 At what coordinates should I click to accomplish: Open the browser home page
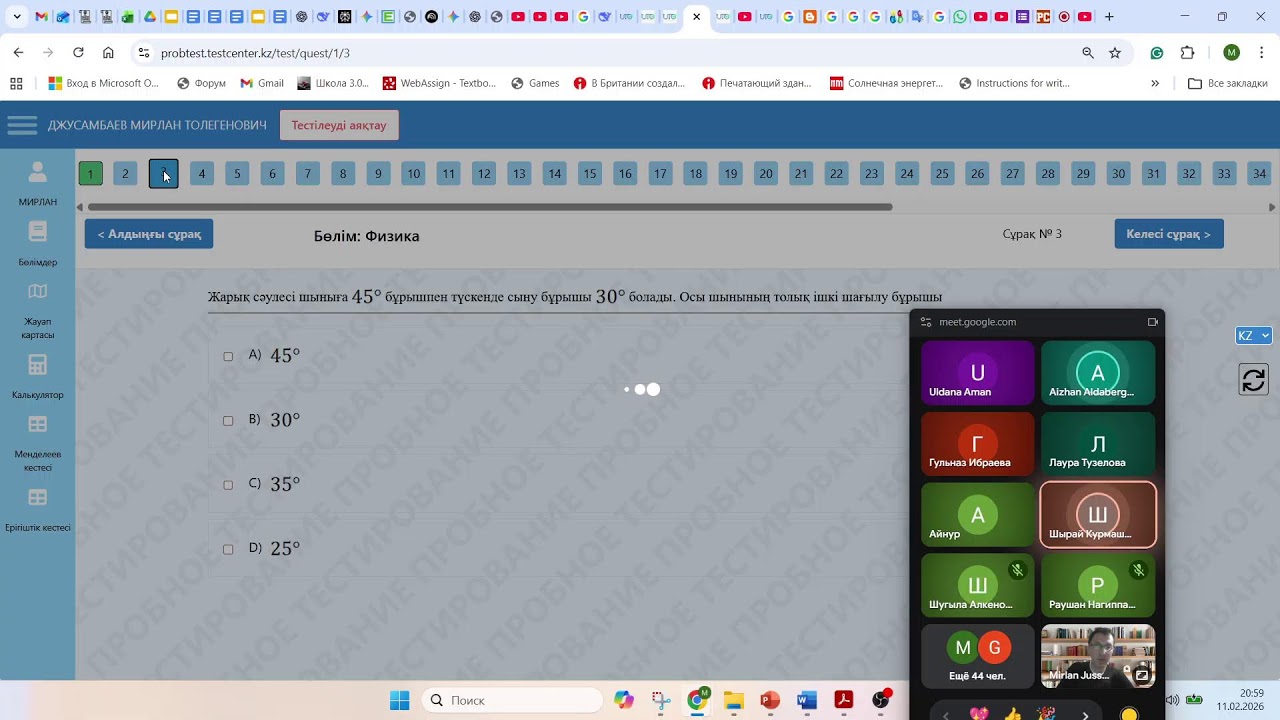(x=108, y=53)
